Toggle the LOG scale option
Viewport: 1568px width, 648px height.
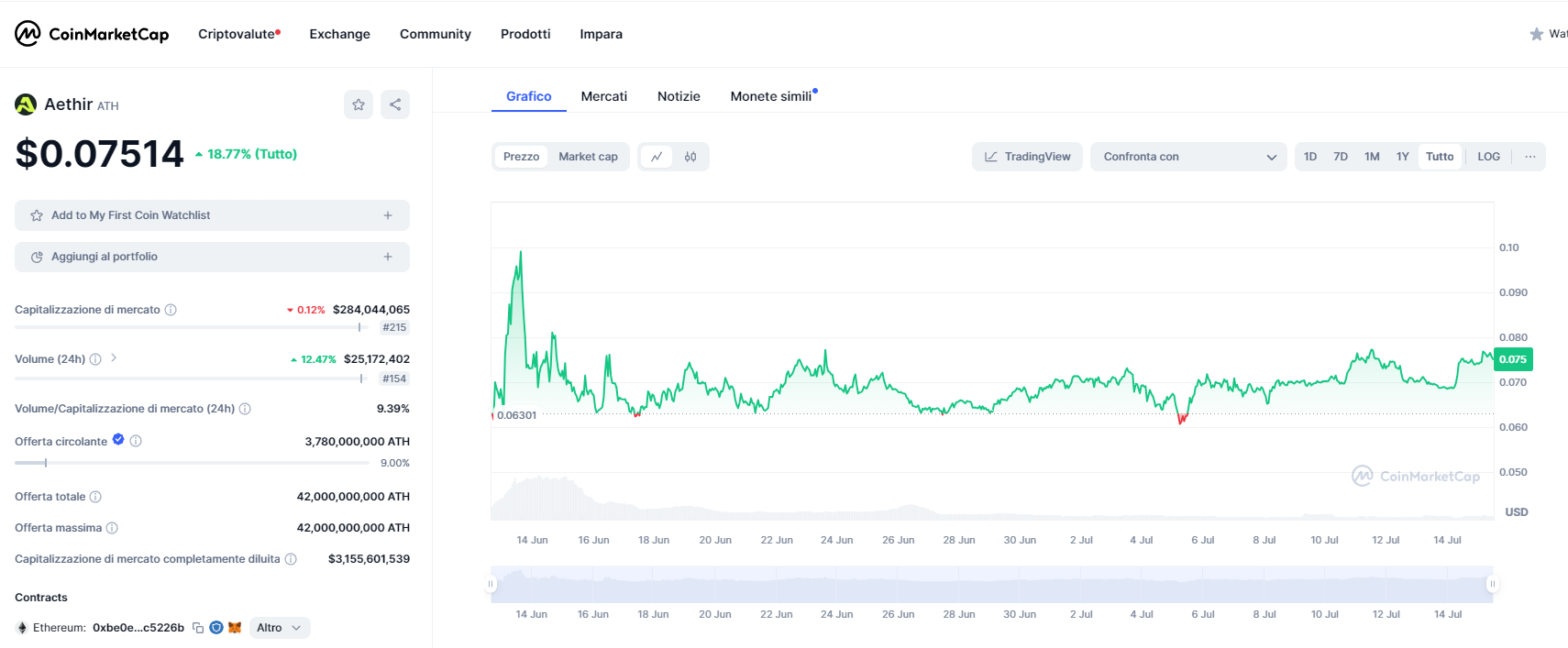tap(1488, 157)
